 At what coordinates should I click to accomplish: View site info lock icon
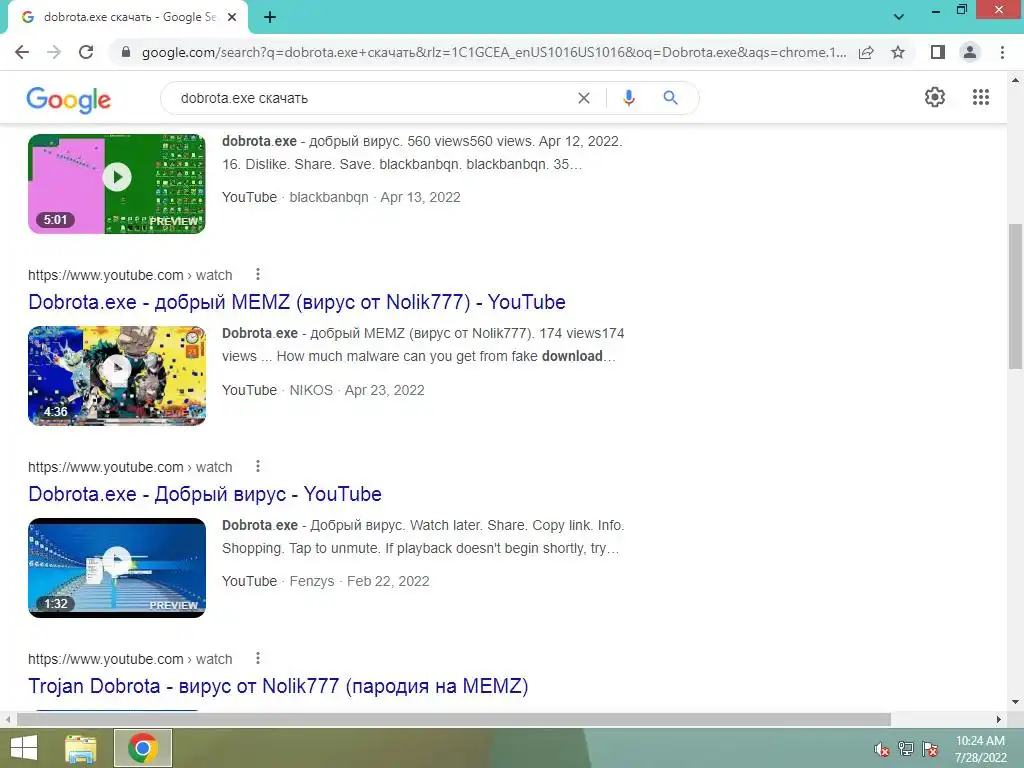[x=126, y=52]
